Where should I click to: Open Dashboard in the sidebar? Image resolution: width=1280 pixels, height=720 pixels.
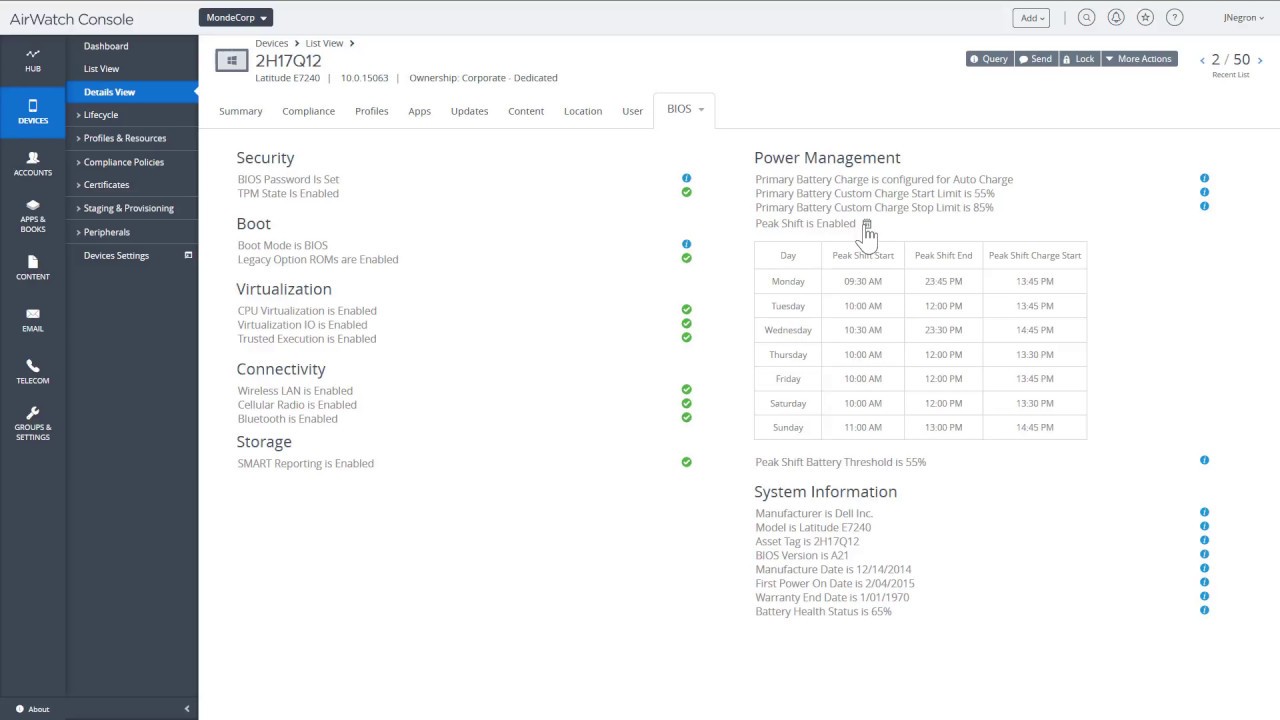[106, 46]
